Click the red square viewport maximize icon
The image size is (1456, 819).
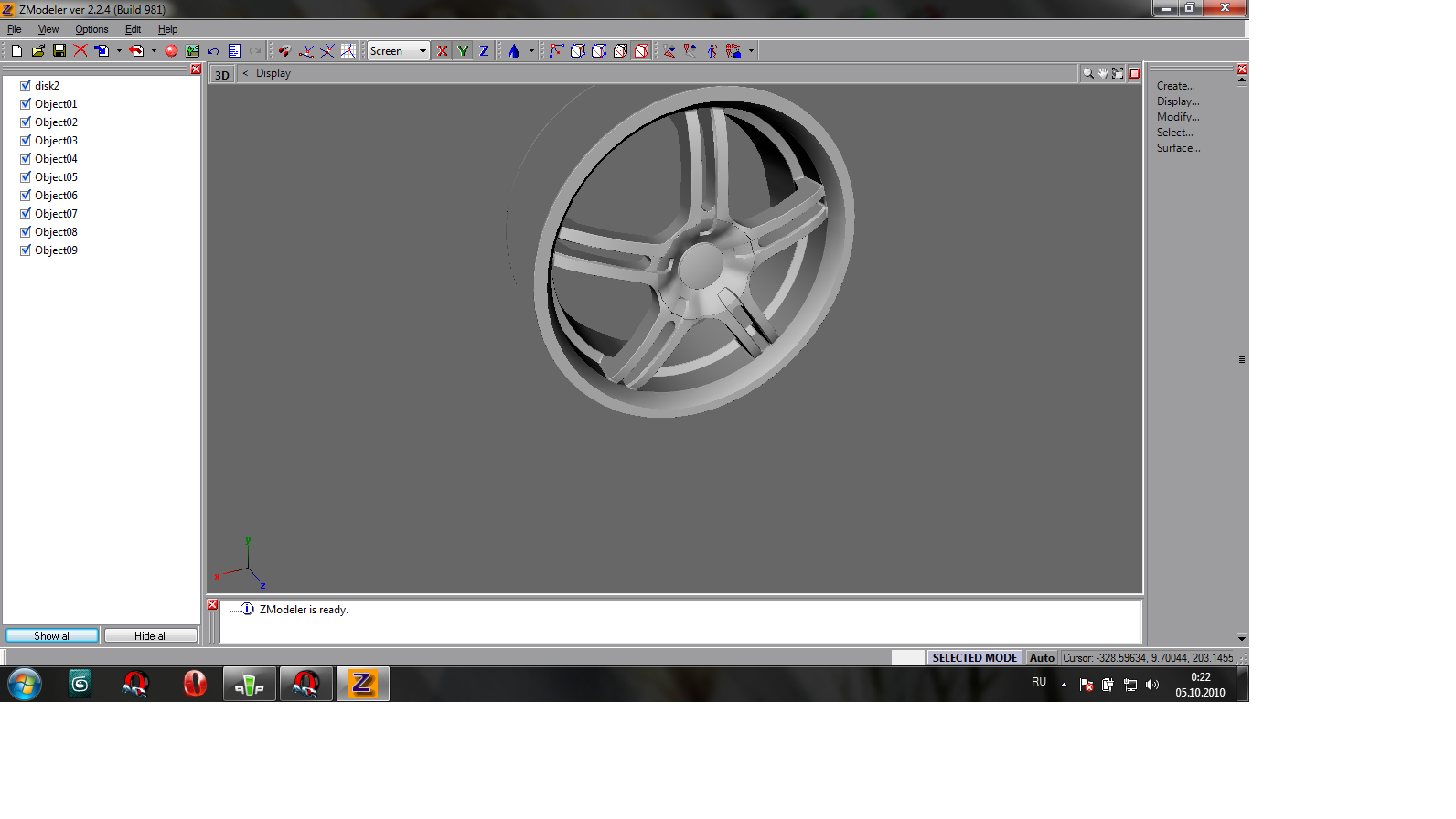pos(1134,73)
